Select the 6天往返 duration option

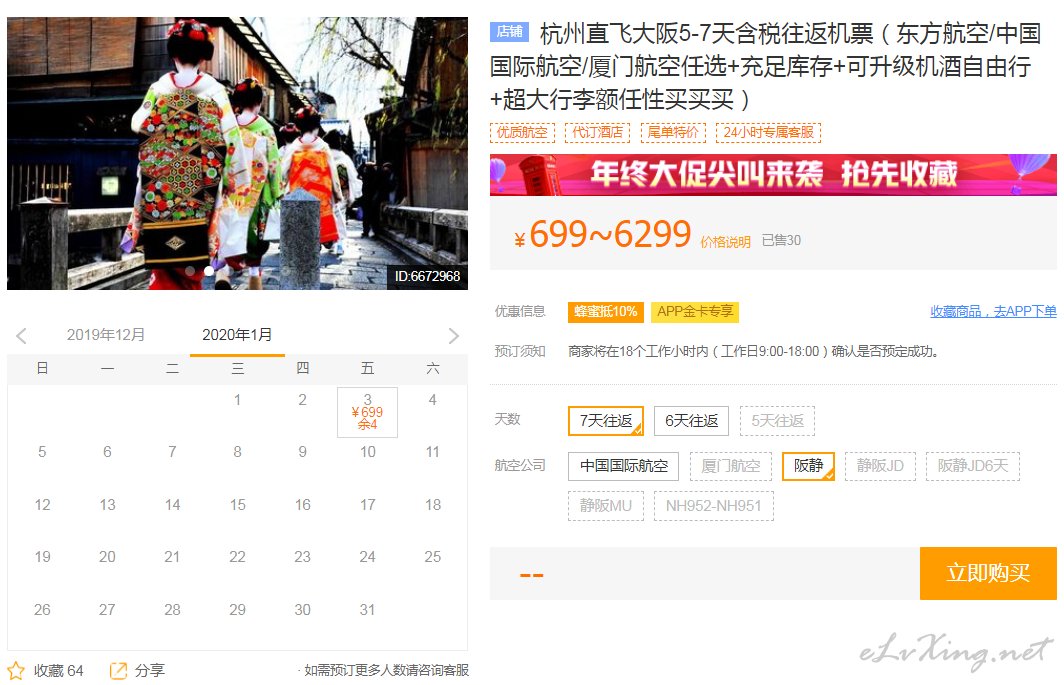691,421
